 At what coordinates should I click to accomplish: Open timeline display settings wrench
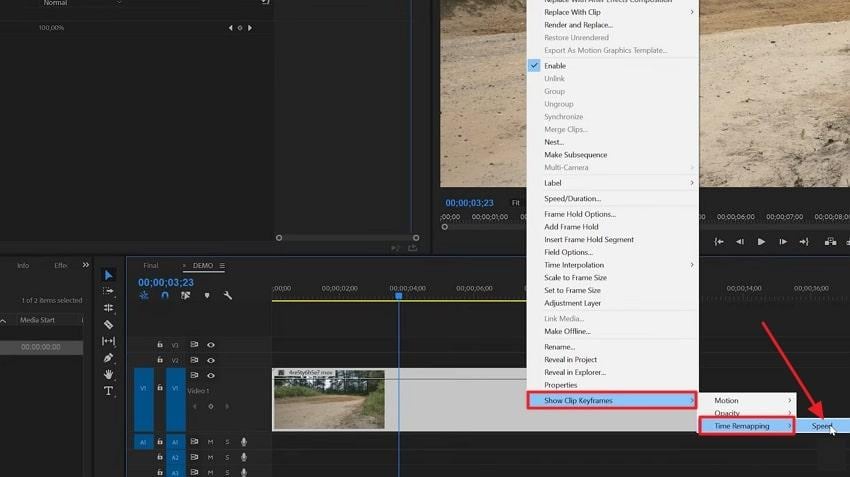click(x=228, y=295)
